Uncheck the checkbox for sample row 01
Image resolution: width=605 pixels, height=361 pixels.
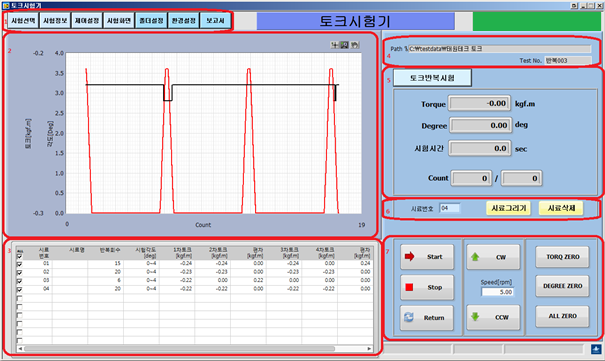click(20, 264)
